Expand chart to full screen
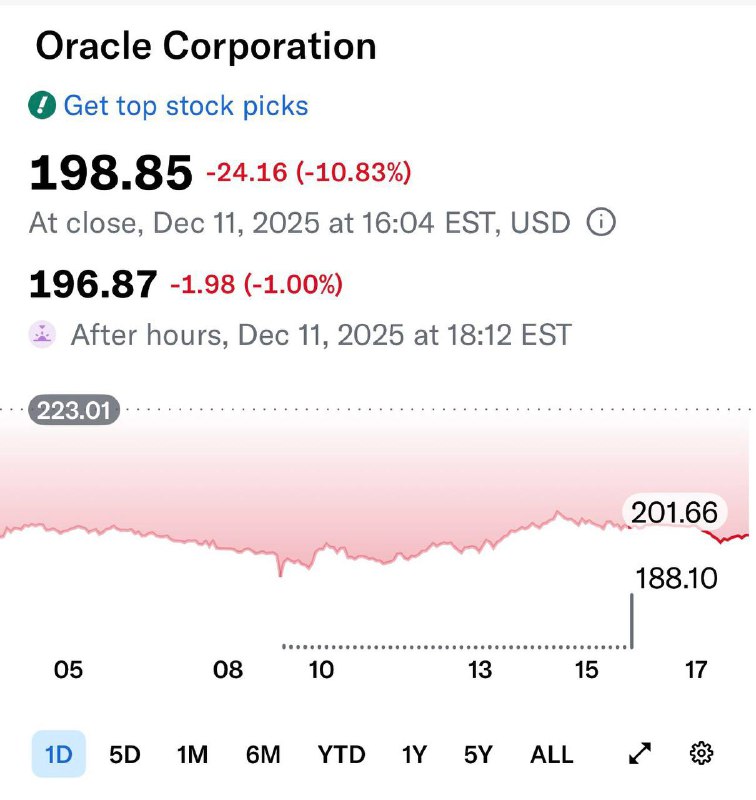756x800 pixels. tap(640, 754)
